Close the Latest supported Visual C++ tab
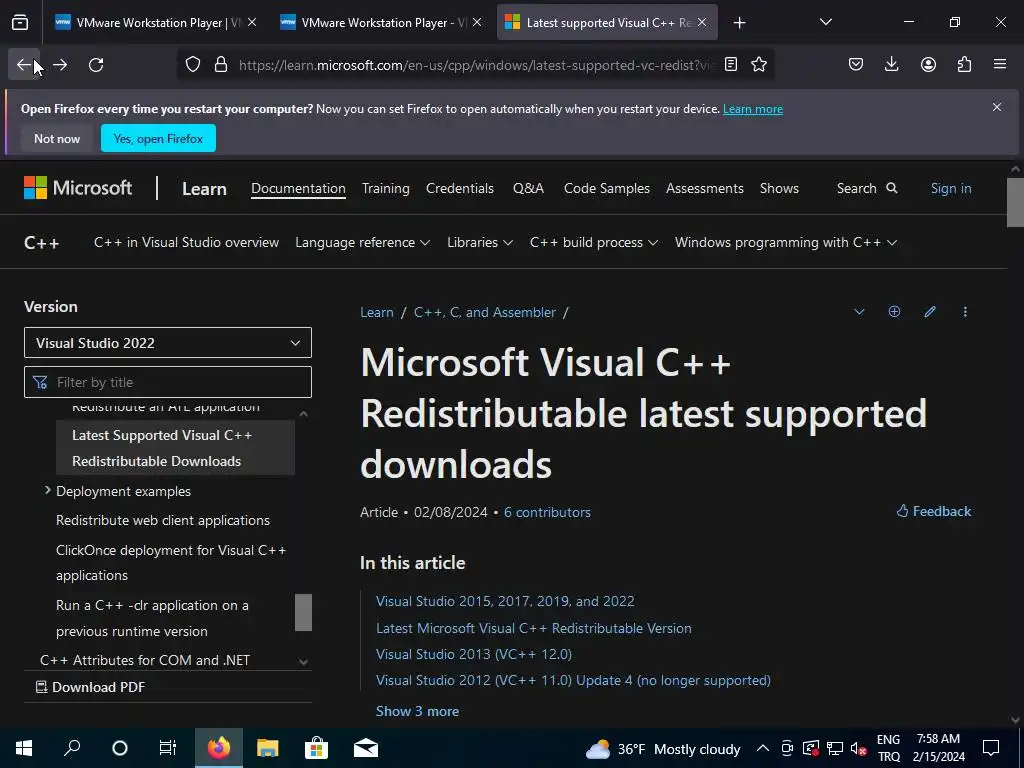Screen dimensions: 1024x768 tap(702, 23)
